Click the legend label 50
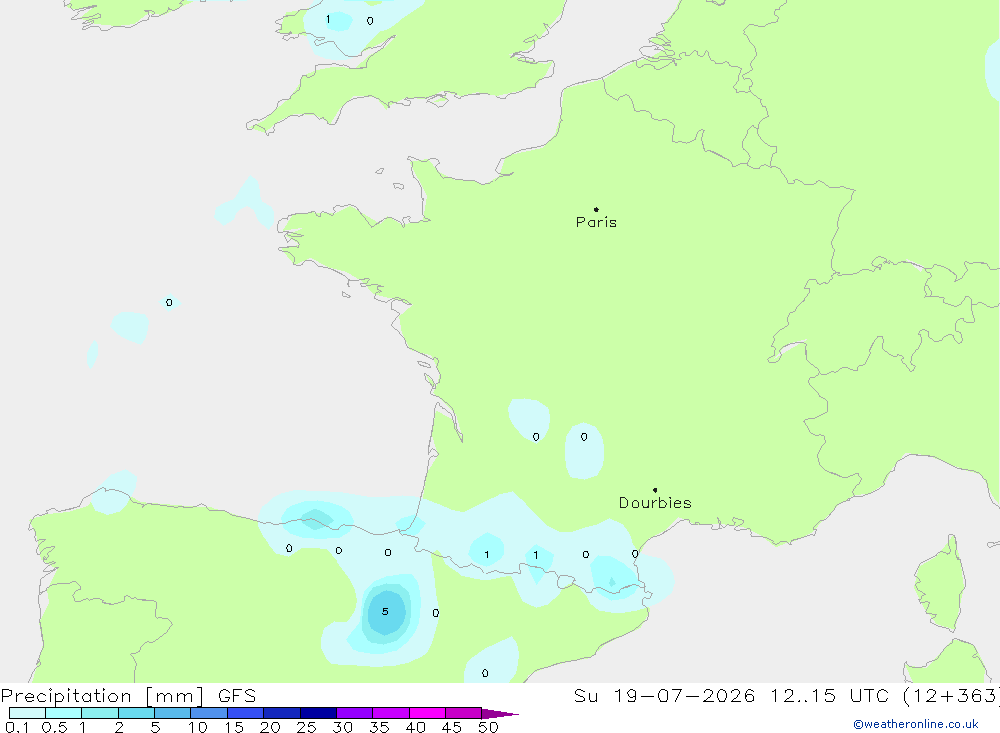 (x=488, y=727)
